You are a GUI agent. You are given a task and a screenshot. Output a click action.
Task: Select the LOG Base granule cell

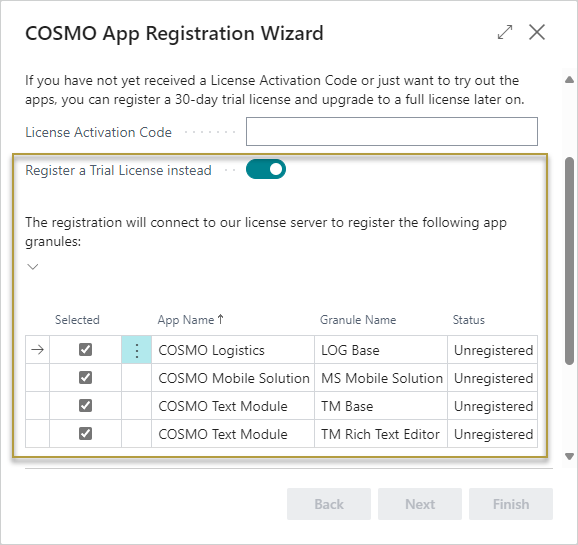(x=381, y=350)
